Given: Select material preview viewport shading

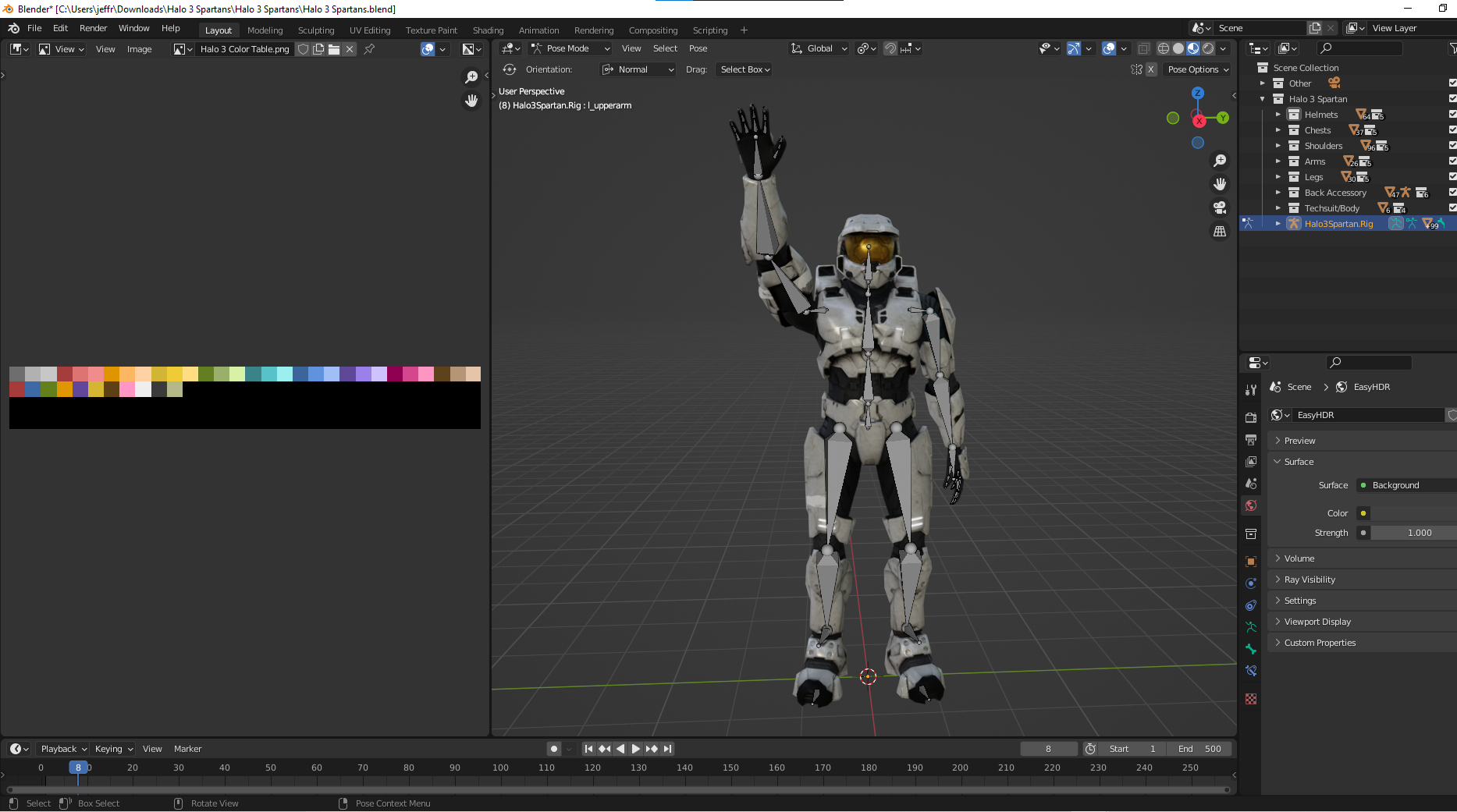Looking at the screenshot, I should (1193, 48).
